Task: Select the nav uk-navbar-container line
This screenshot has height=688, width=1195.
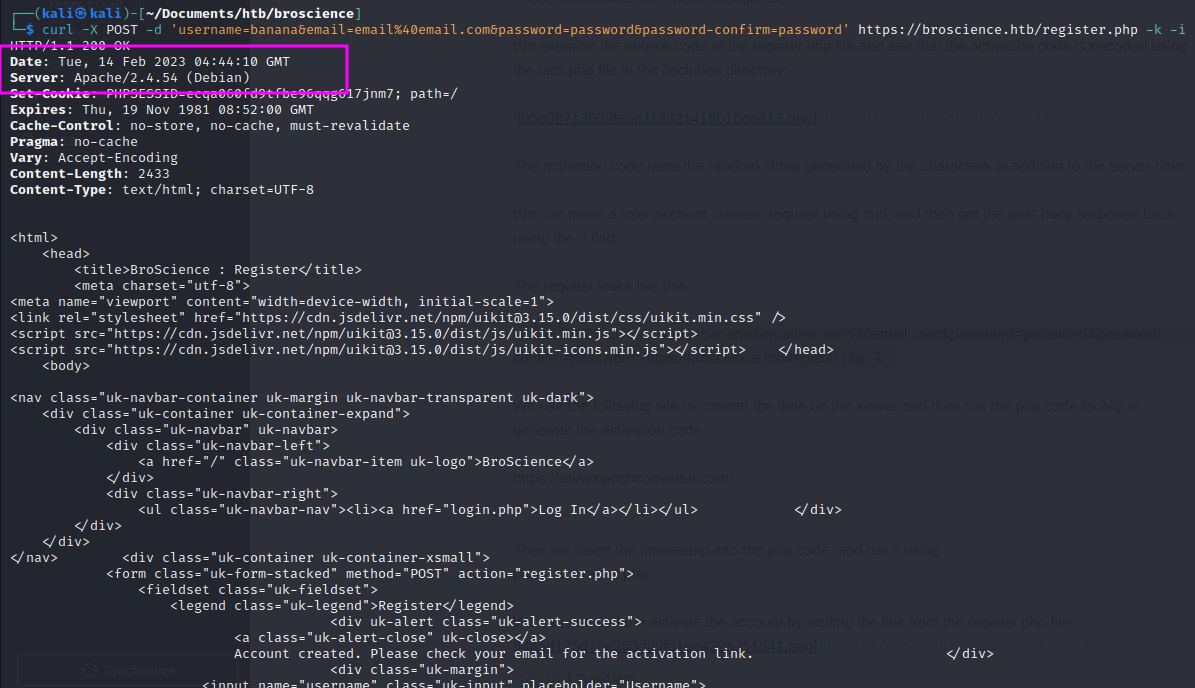Action: click(x=302, y=398)
